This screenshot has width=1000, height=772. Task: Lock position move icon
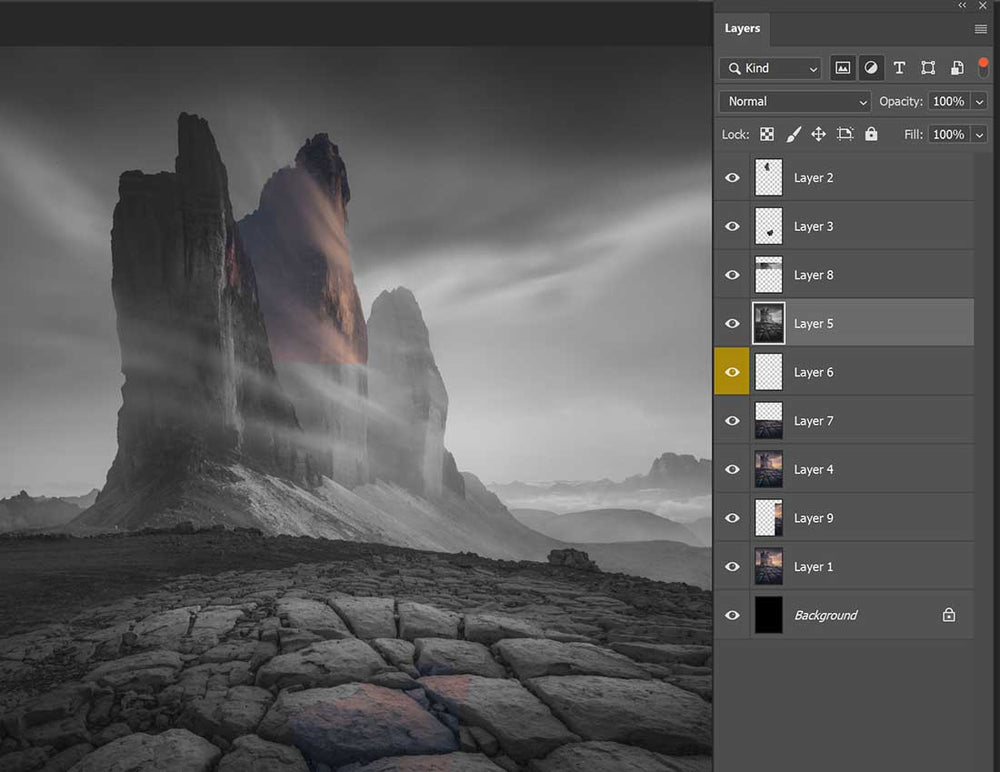(x=818, y=134)
